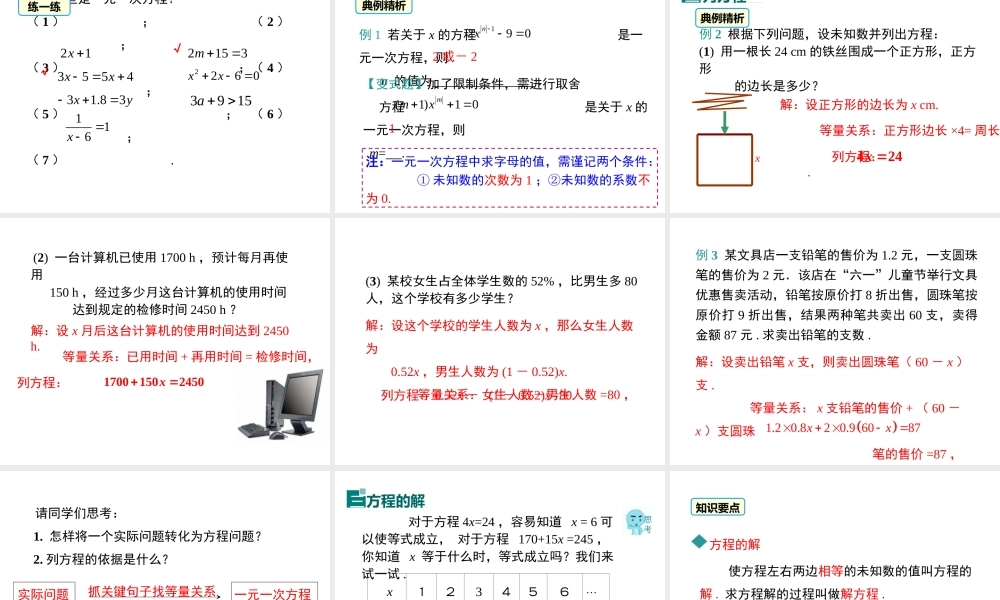Click the 一元一次方程 box

(274, 593)
